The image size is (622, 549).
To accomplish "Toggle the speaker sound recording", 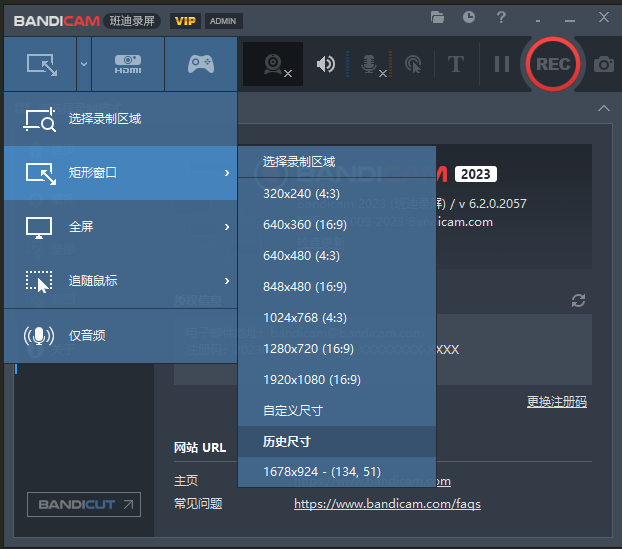I will point(326,64).
